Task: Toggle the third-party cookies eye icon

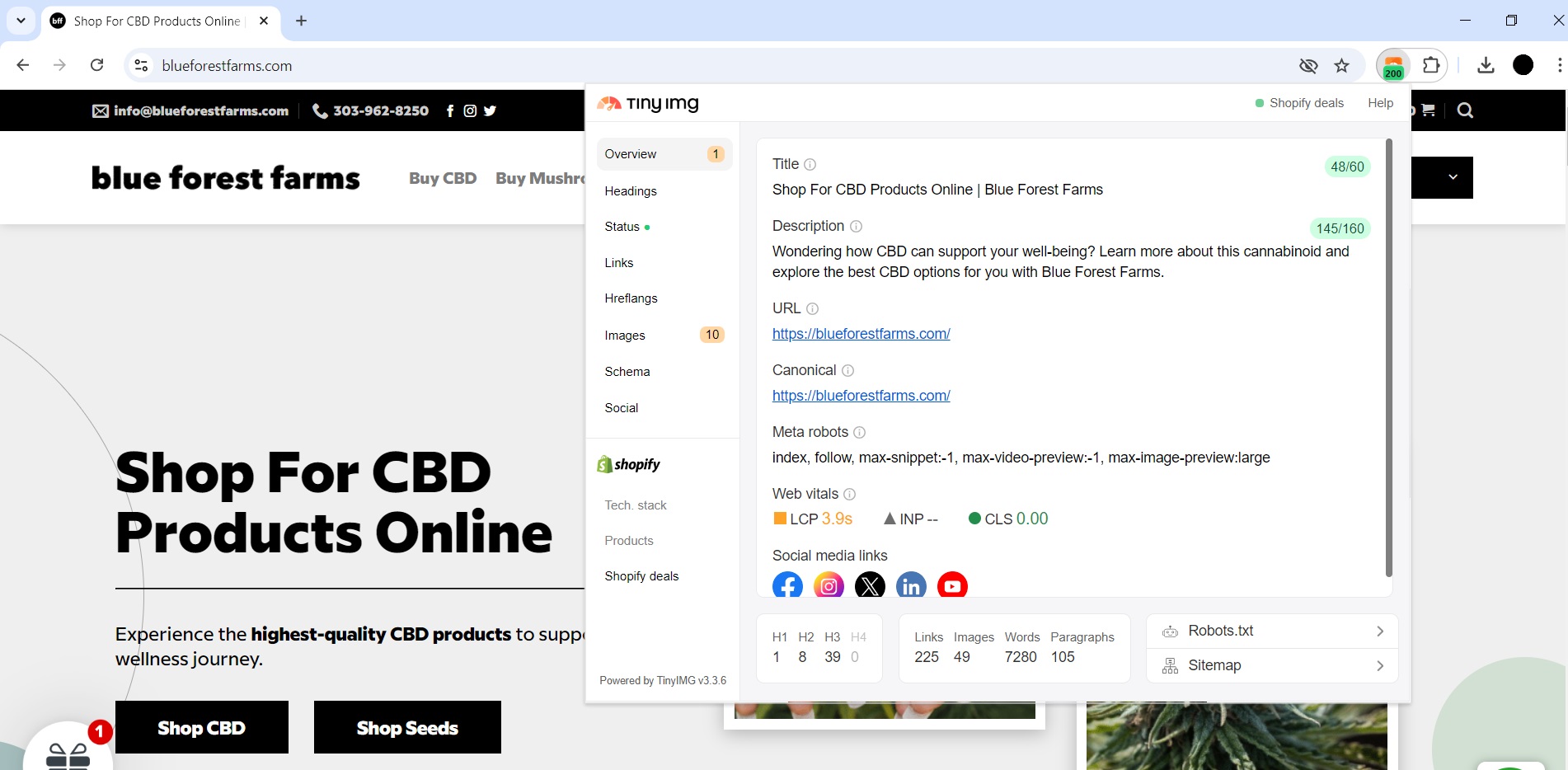Action: (1308, 65)
